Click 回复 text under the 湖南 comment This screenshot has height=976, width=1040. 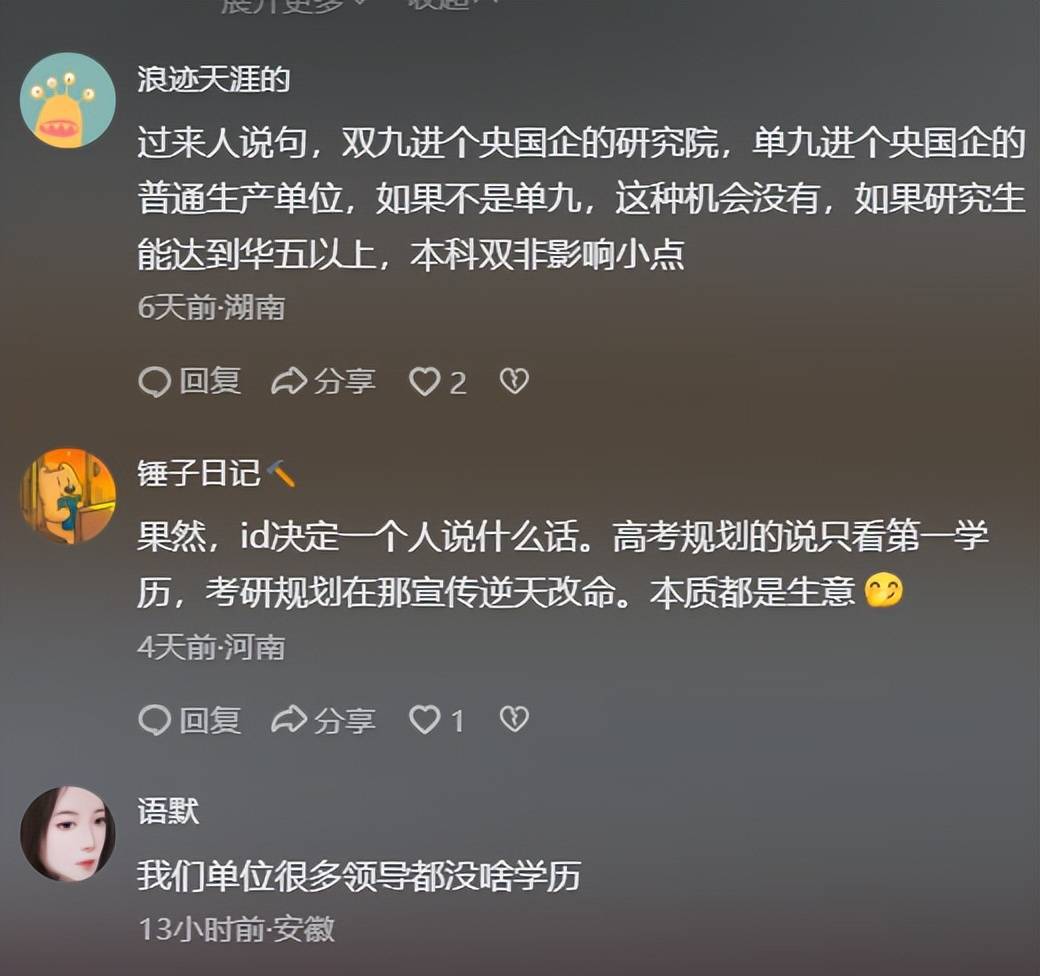(210, 382)
